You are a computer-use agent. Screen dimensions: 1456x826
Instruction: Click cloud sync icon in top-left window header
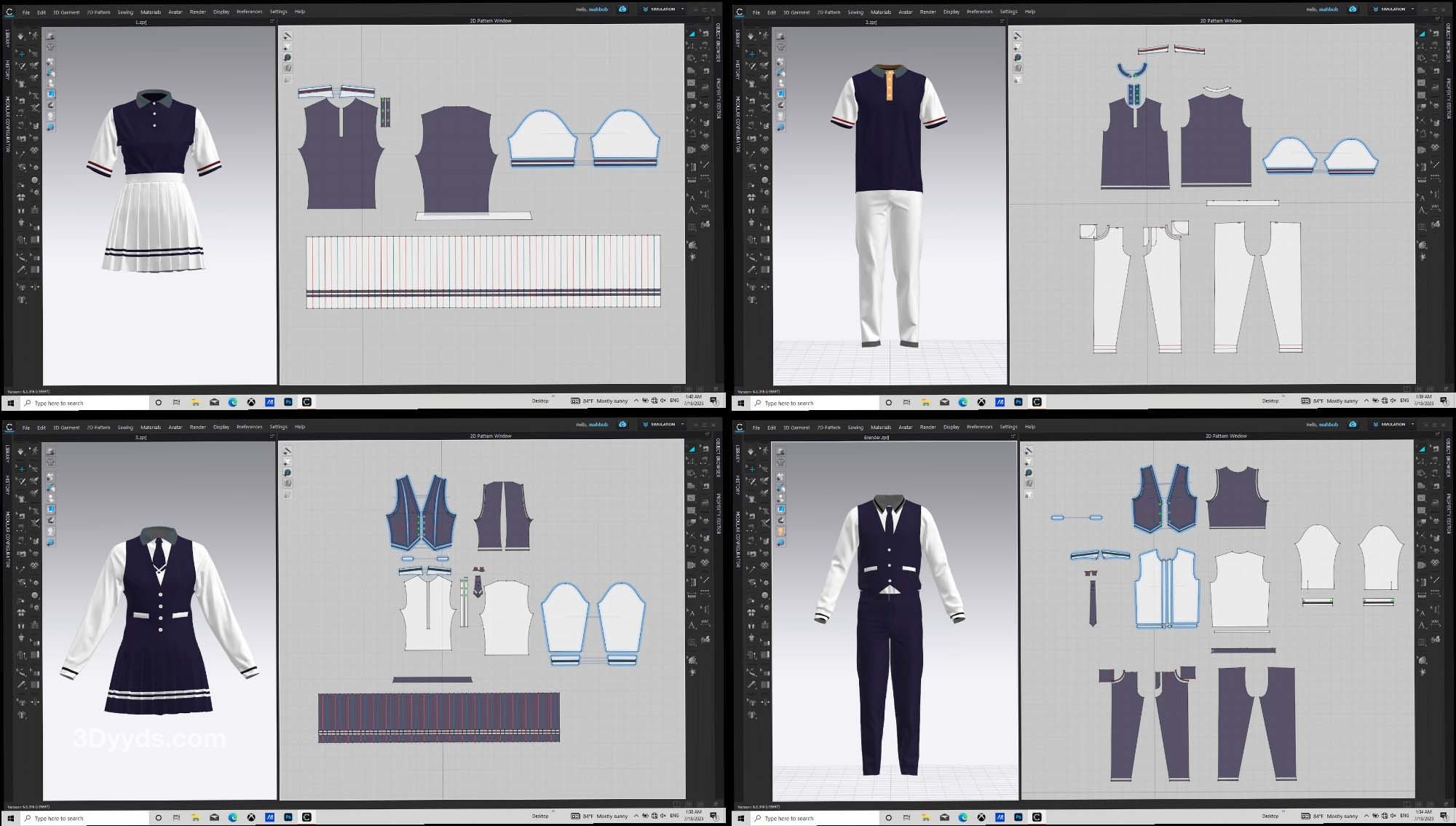point(622,9)
